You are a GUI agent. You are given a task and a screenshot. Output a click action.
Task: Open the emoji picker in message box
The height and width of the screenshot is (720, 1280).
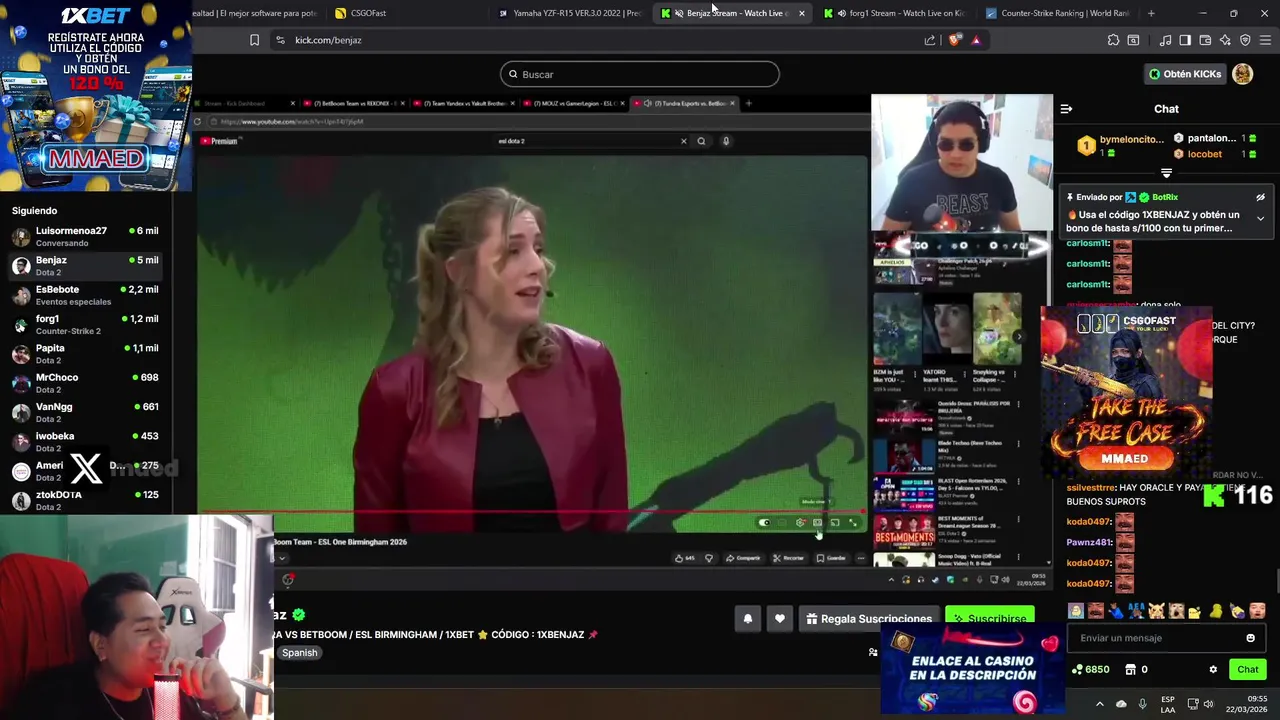1250,638
